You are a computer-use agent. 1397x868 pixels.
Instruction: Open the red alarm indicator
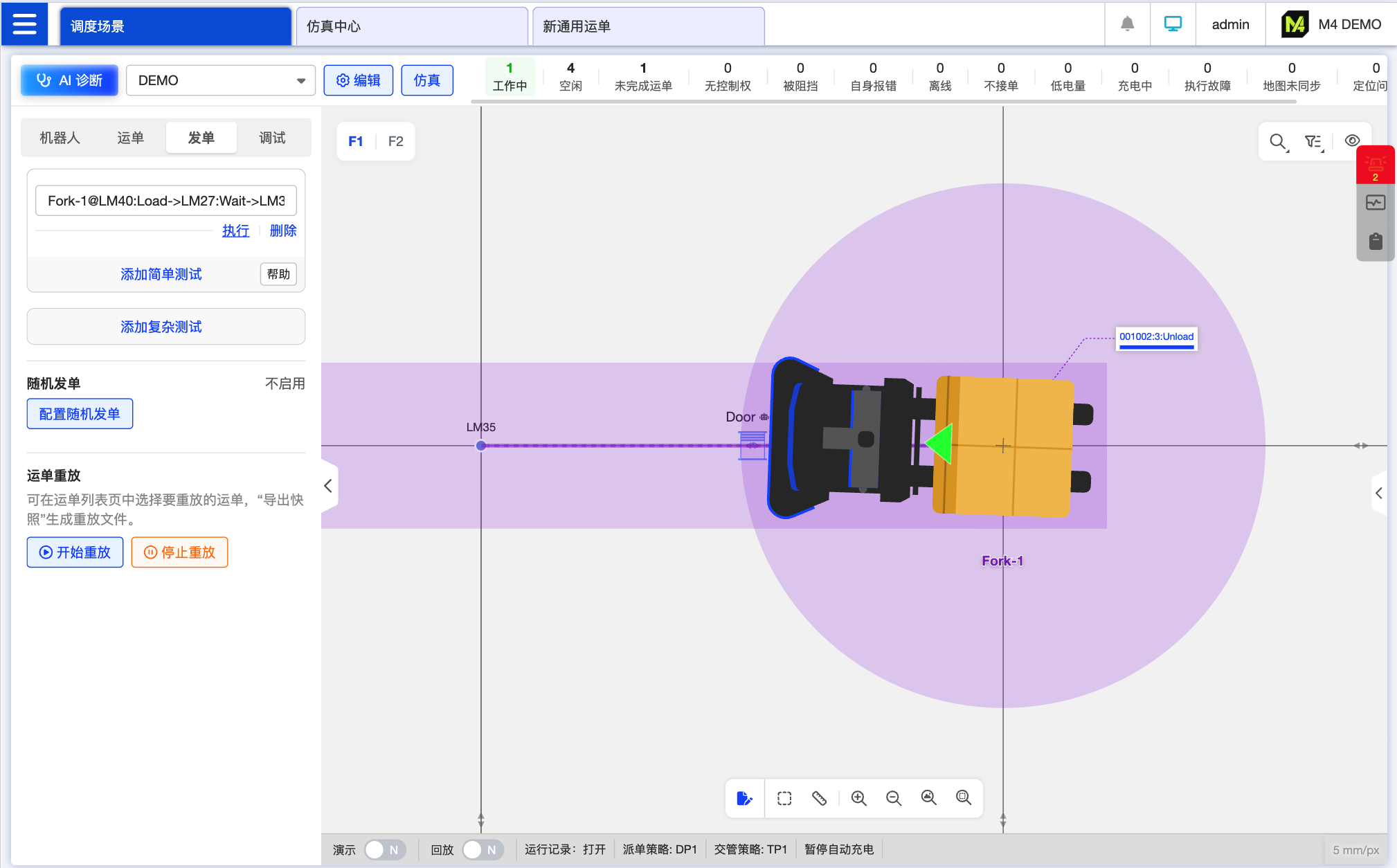1375,166
